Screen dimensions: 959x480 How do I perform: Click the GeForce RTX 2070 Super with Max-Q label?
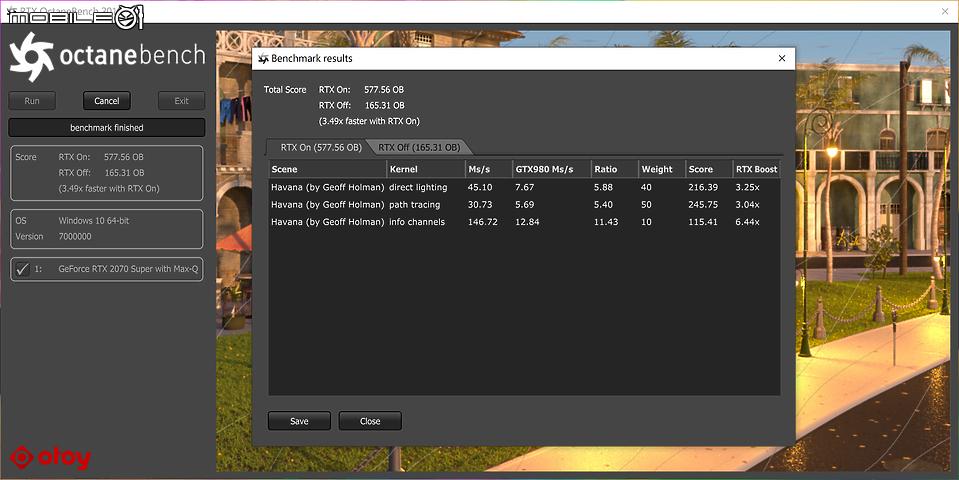pos(128,269)
